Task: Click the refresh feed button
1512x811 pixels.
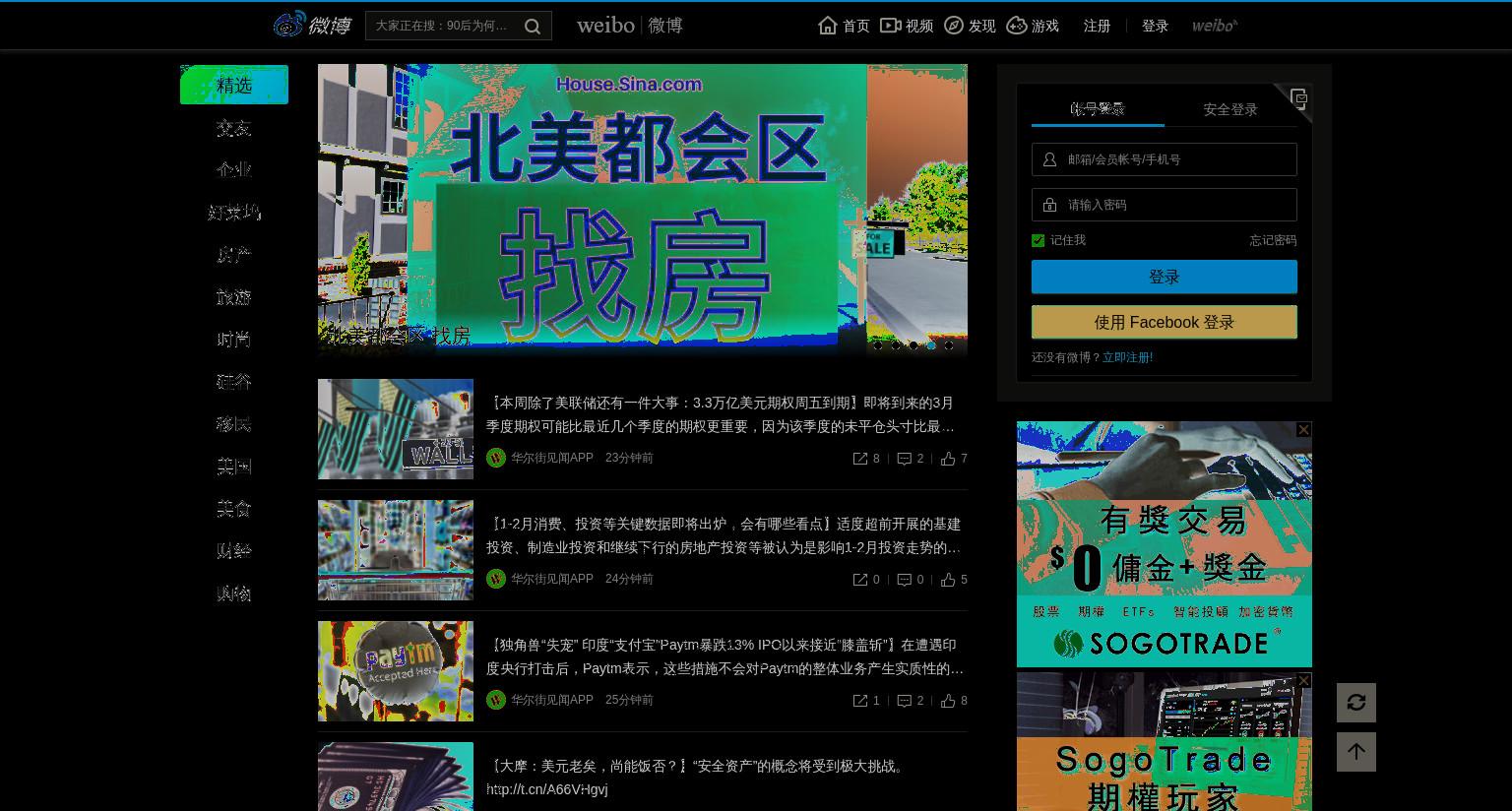Action: [1356, 703]
